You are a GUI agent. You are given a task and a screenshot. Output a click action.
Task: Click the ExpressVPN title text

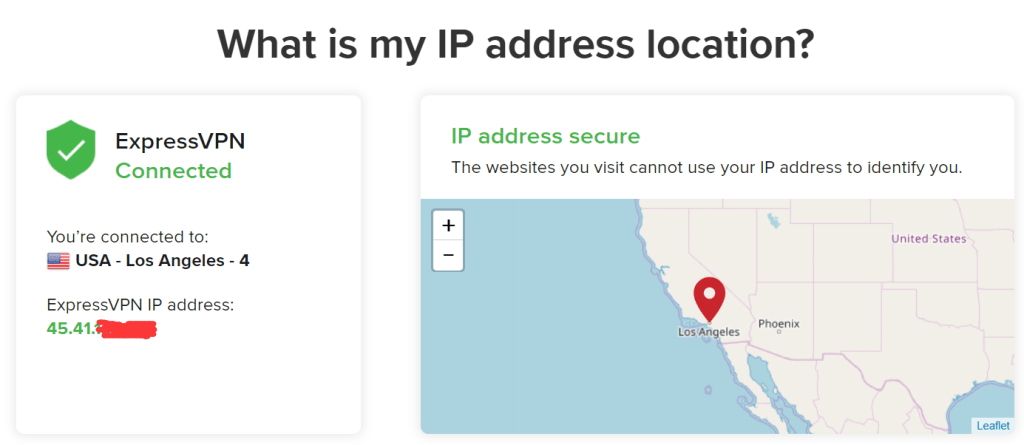point(180,140)
